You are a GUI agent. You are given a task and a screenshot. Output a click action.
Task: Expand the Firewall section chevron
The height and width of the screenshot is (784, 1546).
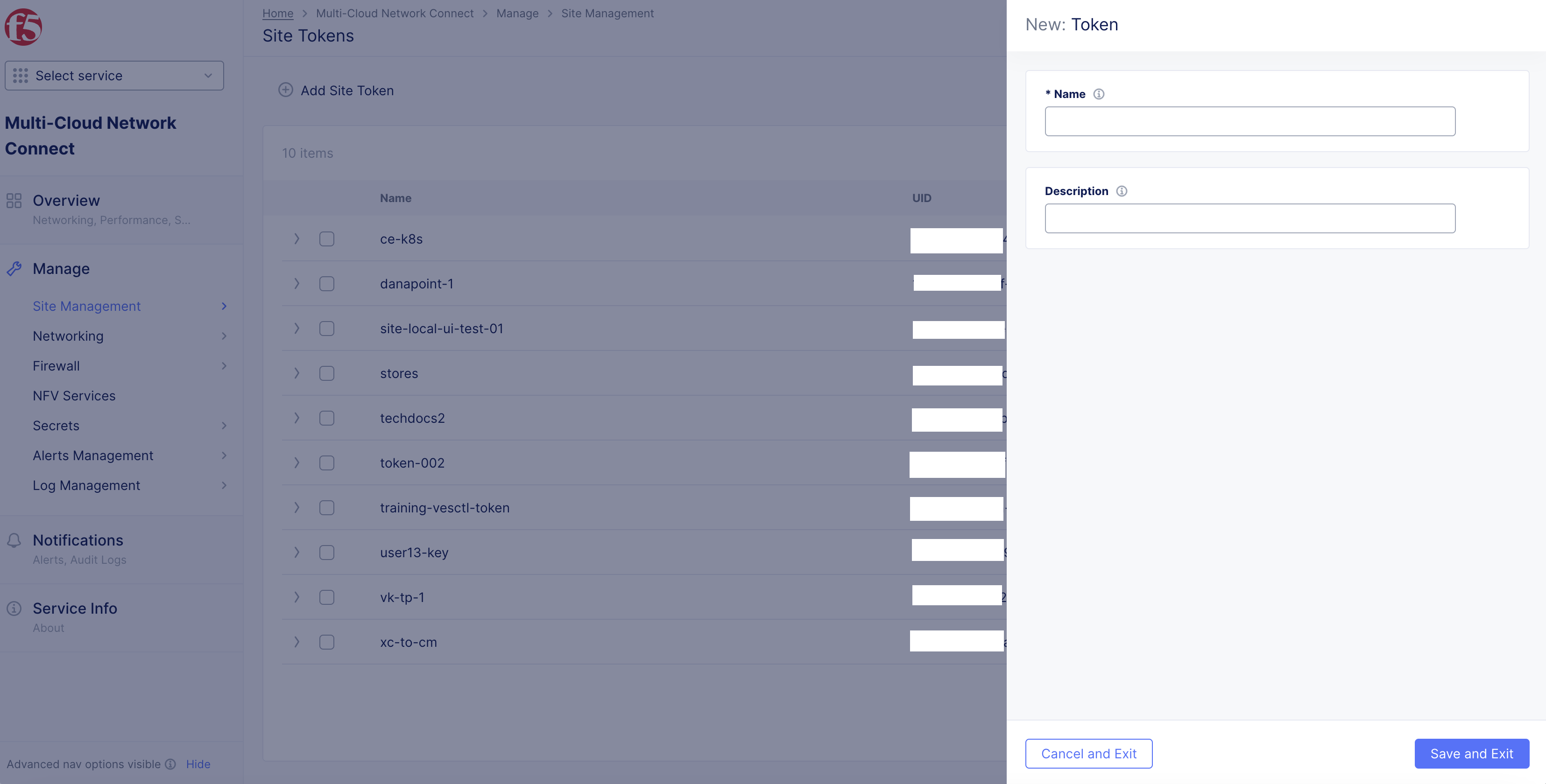[x=224, y=366]
